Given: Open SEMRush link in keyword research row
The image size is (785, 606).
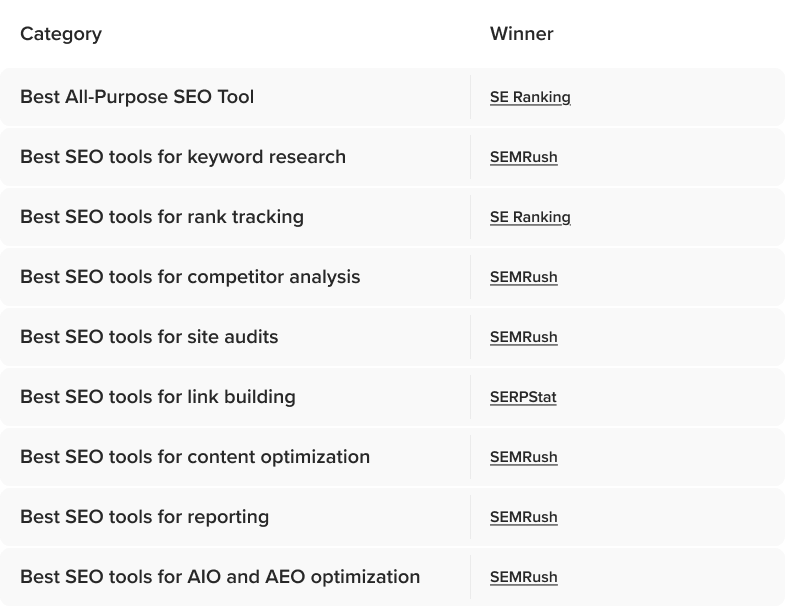Looking at the screenshot, I should (523, 157).
